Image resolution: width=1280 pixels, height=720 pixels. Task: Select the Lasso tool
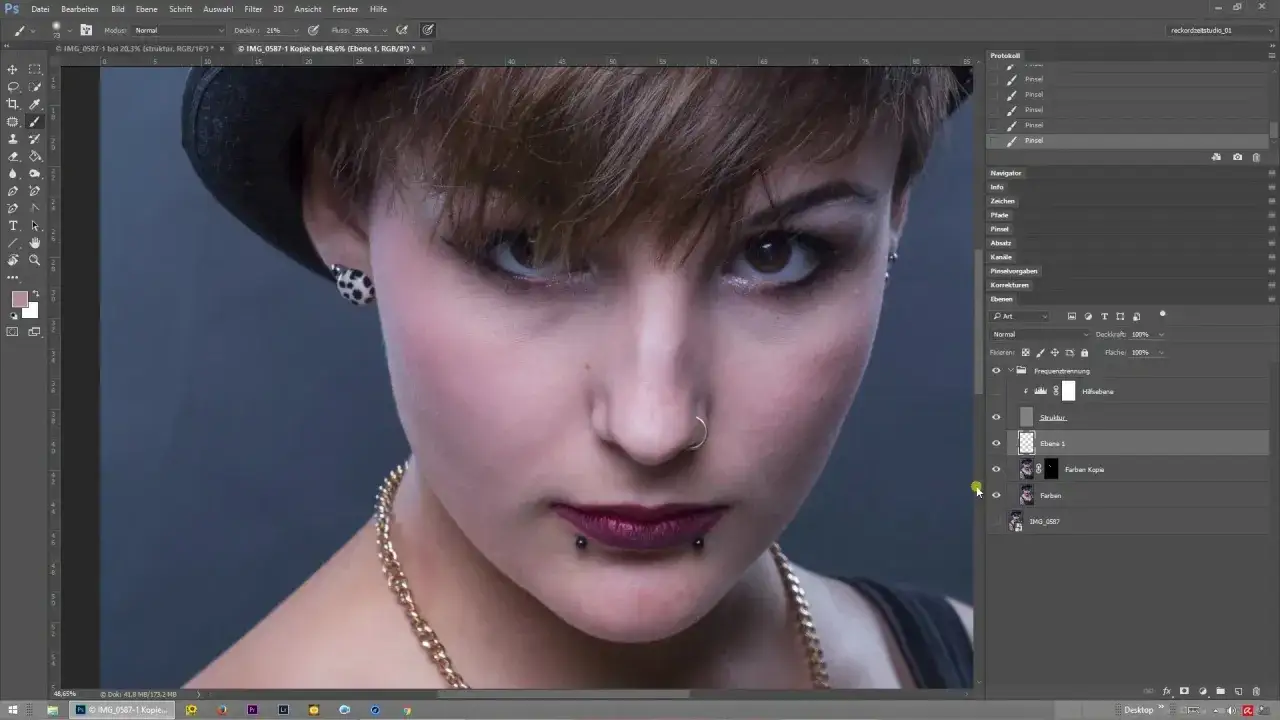(x=13, y=87)
